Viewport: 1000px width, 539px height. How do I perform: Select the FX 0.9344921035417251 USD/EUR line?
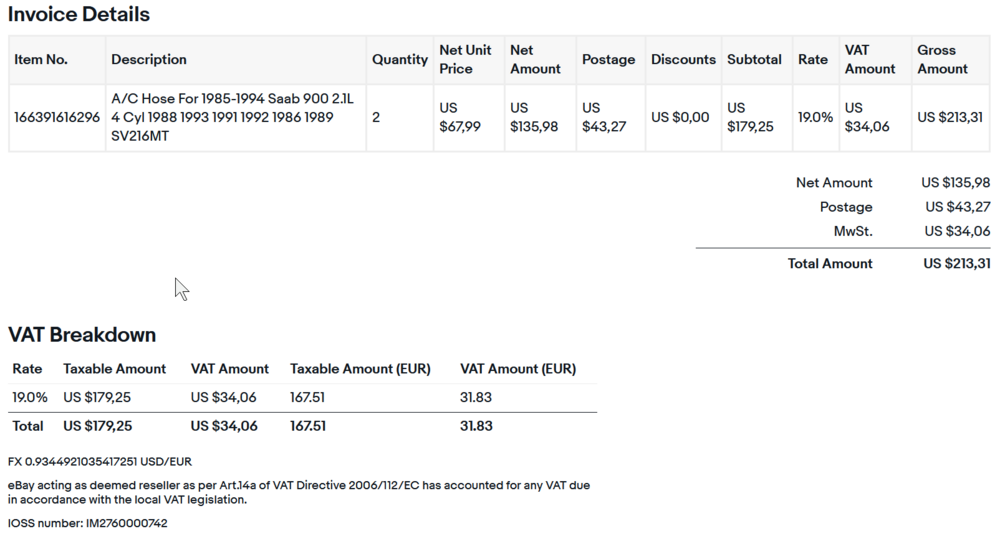point(99,462)
